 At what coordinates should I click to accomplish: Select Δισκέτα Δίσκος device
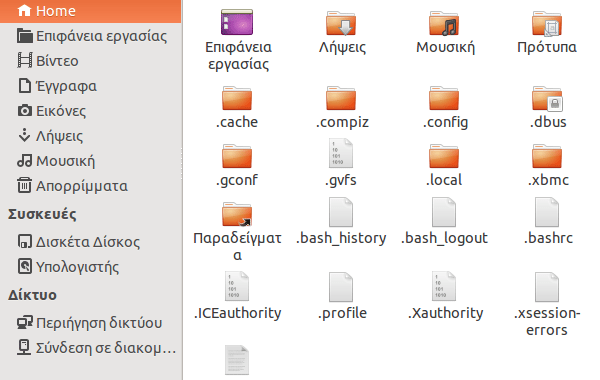coord(90,242)
